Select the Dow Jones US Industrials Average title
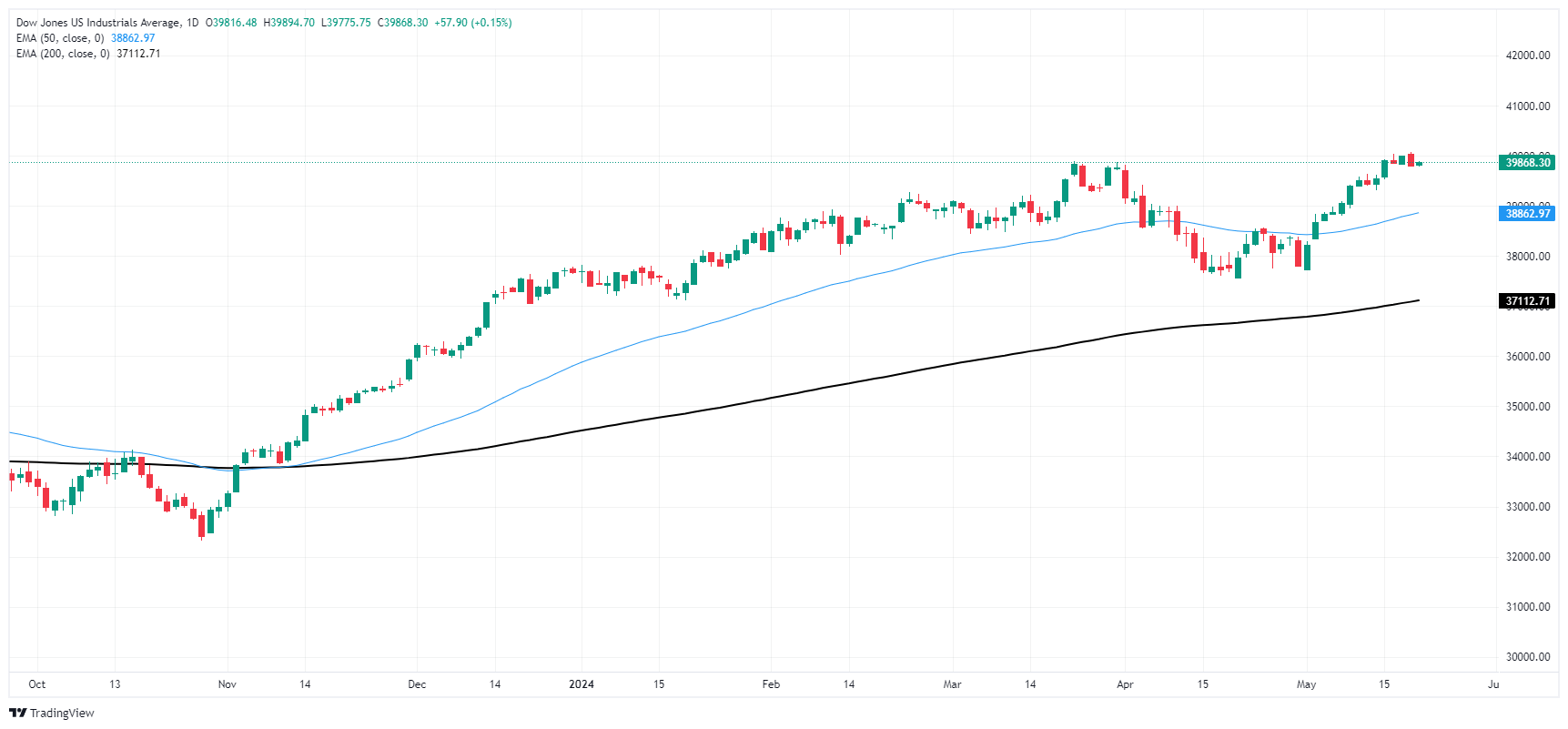This screenshot has height=729, width=1568. [98, 23]
